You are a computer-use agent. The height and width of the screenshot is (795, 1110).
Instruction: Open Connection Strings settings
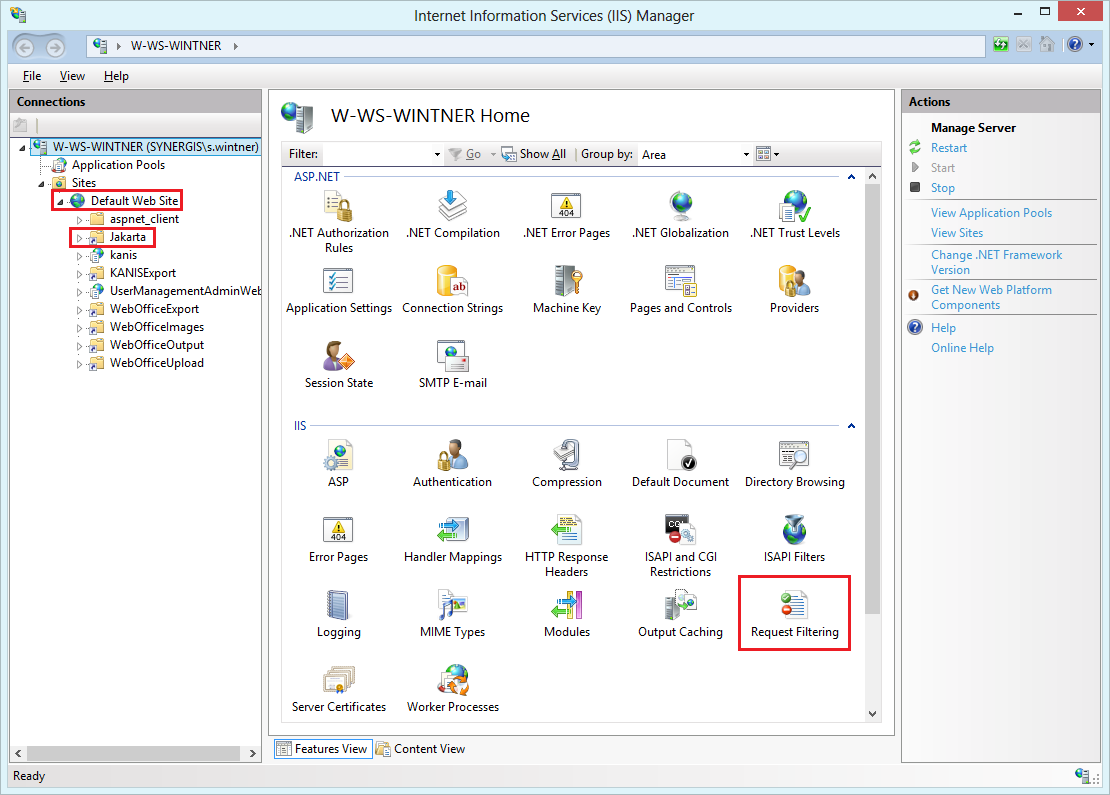(452, 290)
